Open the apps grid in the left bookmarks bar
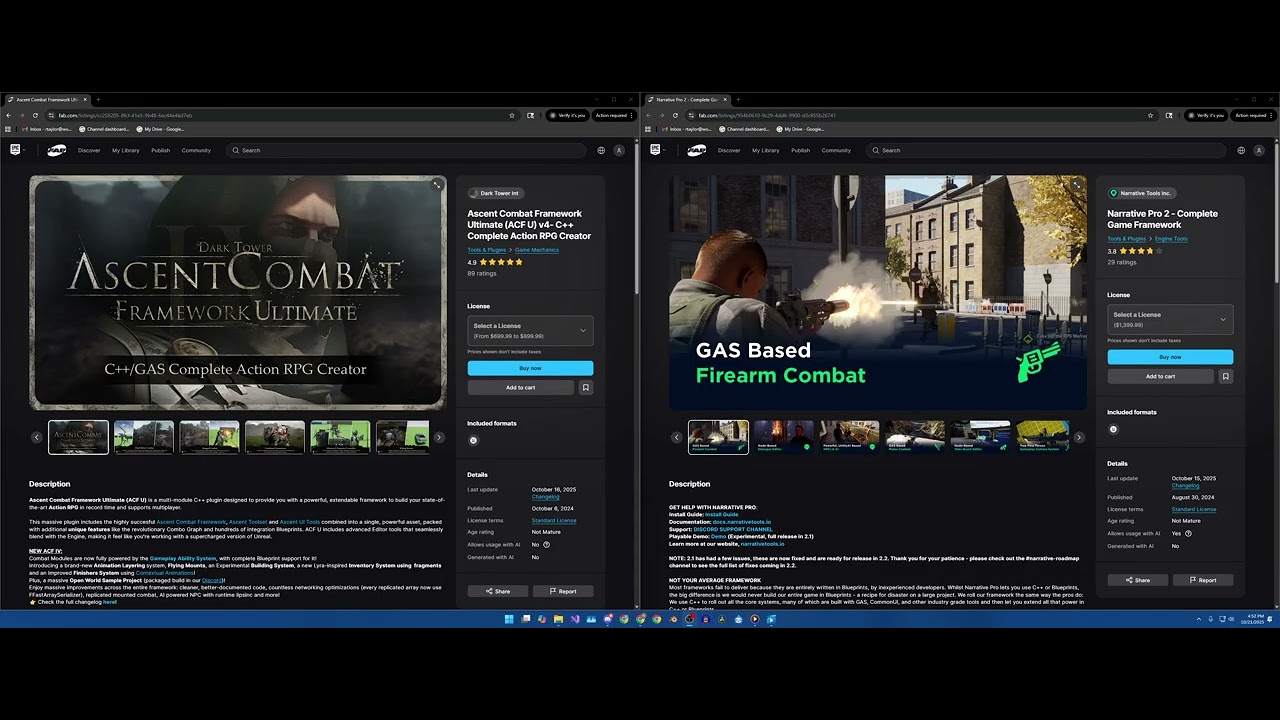The width and height of the screenshot is (1280, 720). (8, 129)
